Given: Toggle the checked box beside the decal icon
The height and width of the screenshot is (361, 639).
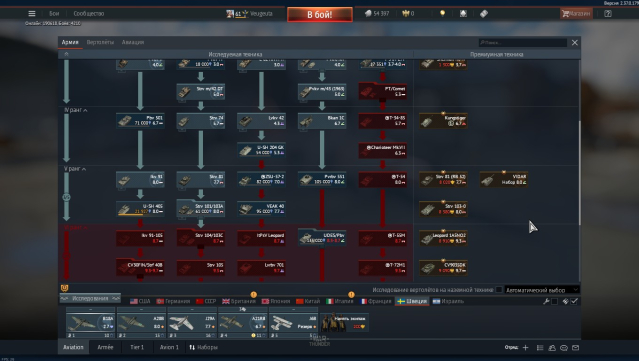Looking at the screenshot, I should click(574, 301).
